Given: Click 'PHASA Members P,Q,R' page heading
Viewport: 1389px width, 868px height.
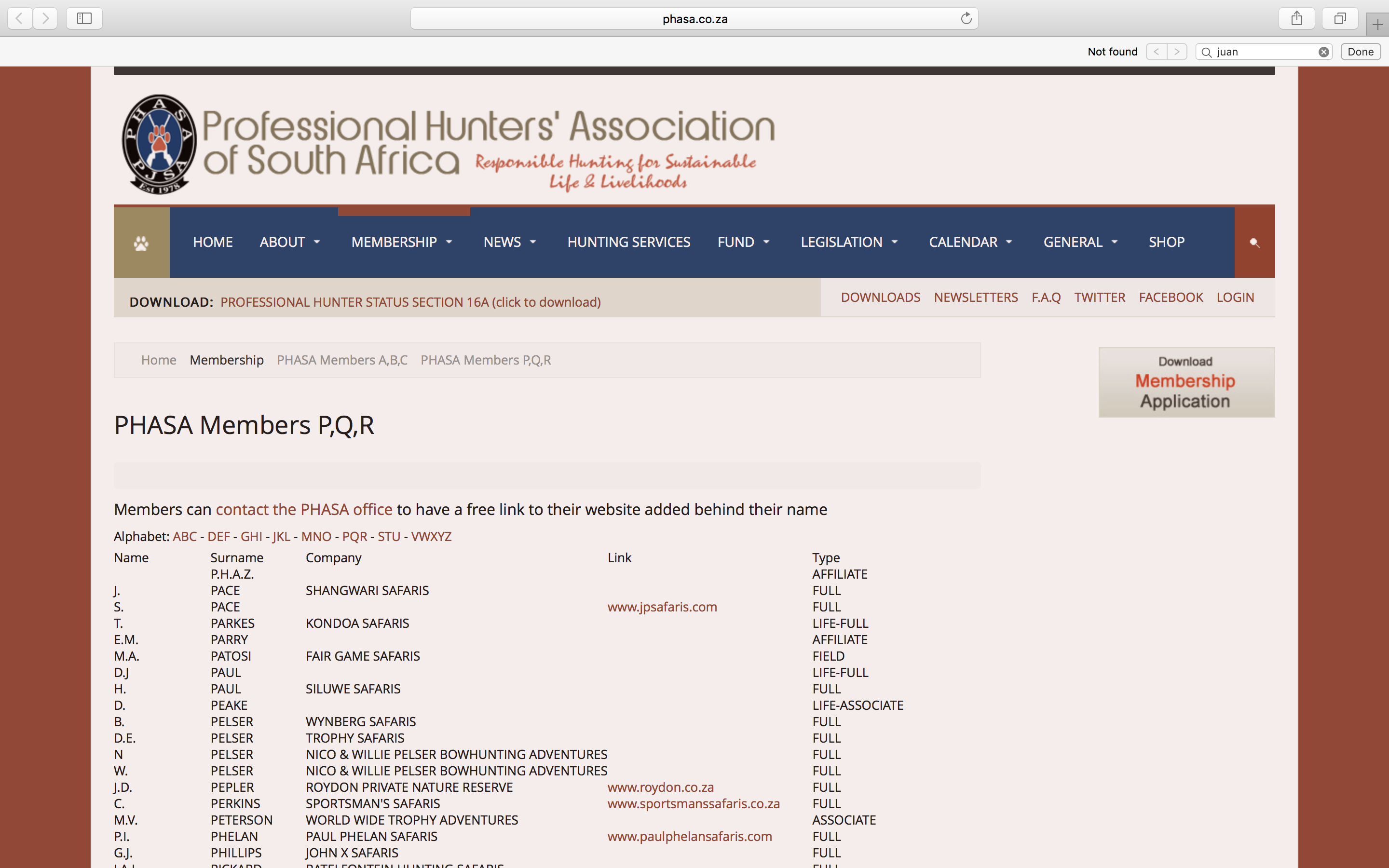Looking at the screenshot, I should point(244,425).
